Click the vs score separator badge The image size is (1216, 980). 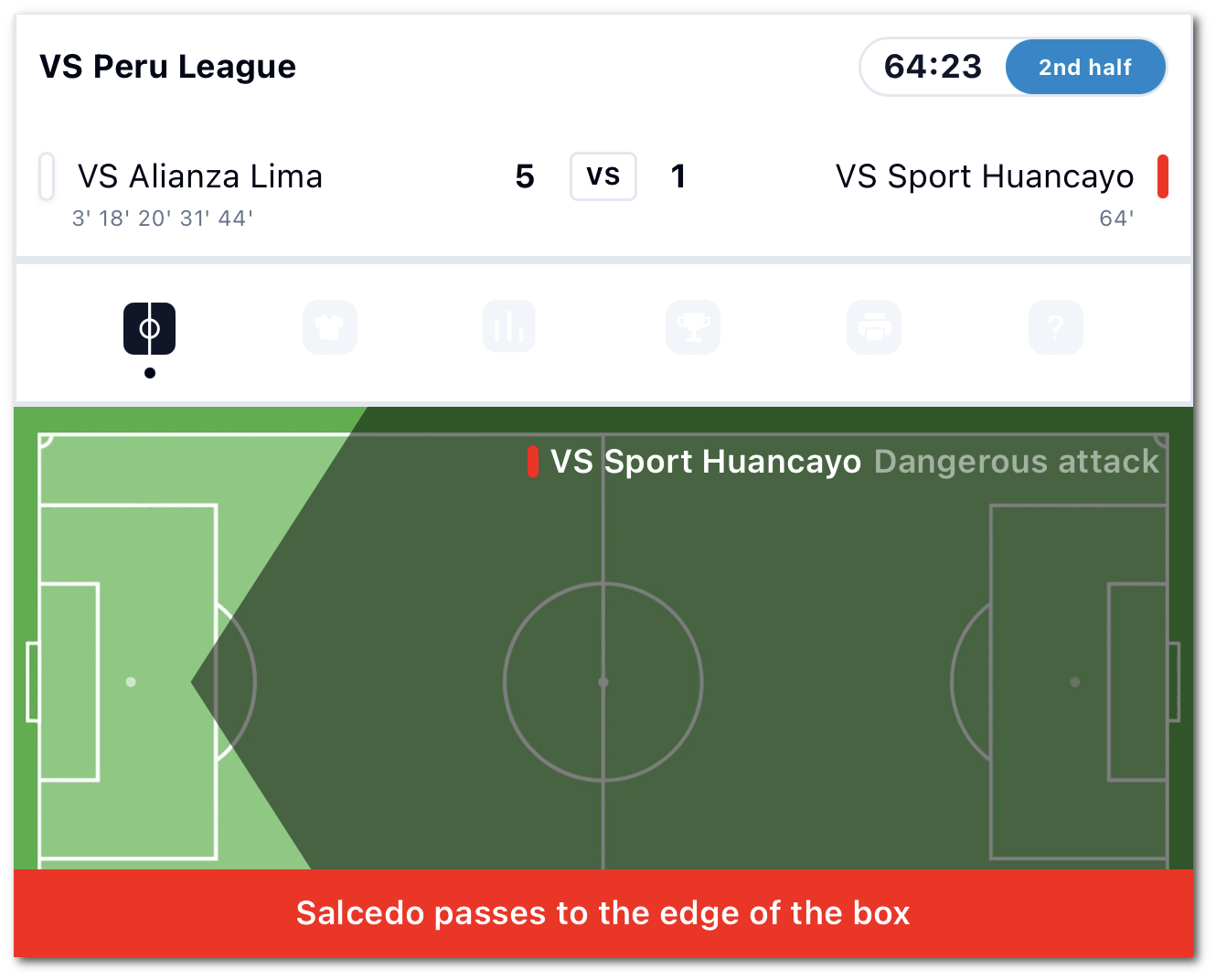603,176
